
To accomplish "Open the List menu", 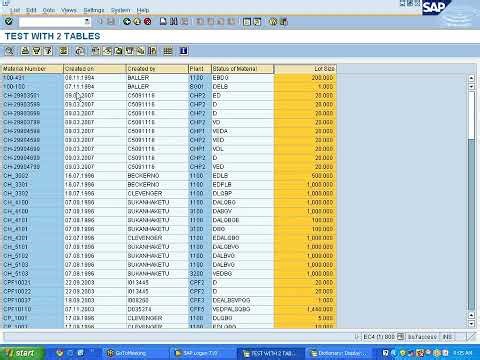I will (x=15, y=10).
